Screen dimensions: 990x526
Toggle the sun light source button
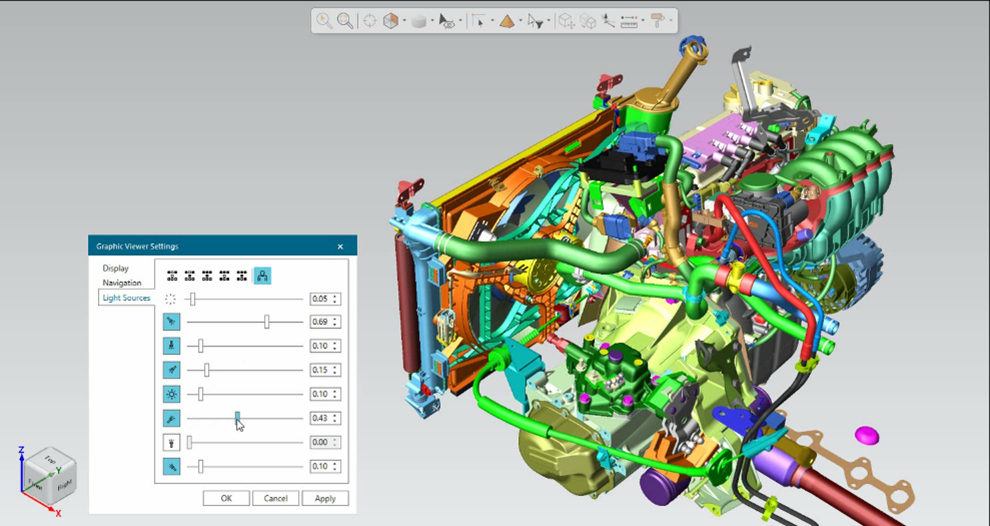click(x=172, y=394)
